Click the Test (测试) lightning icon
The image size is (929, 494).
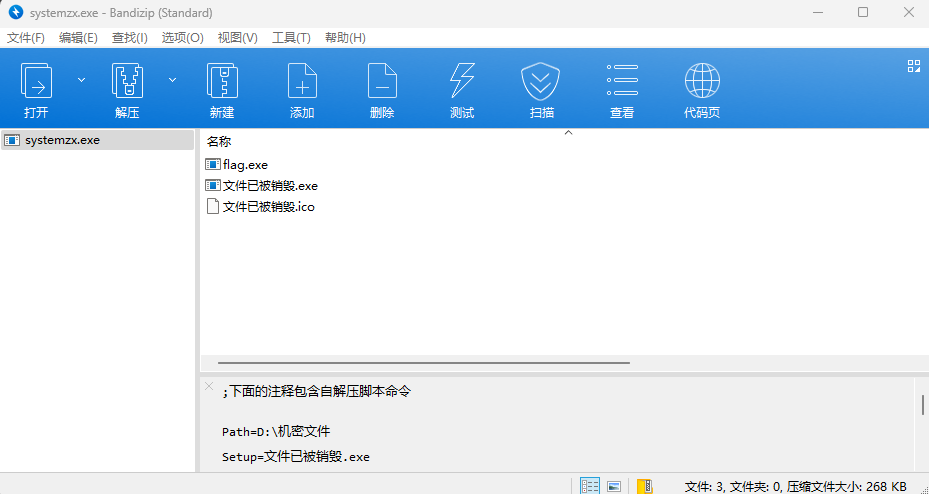coord(462,81)
